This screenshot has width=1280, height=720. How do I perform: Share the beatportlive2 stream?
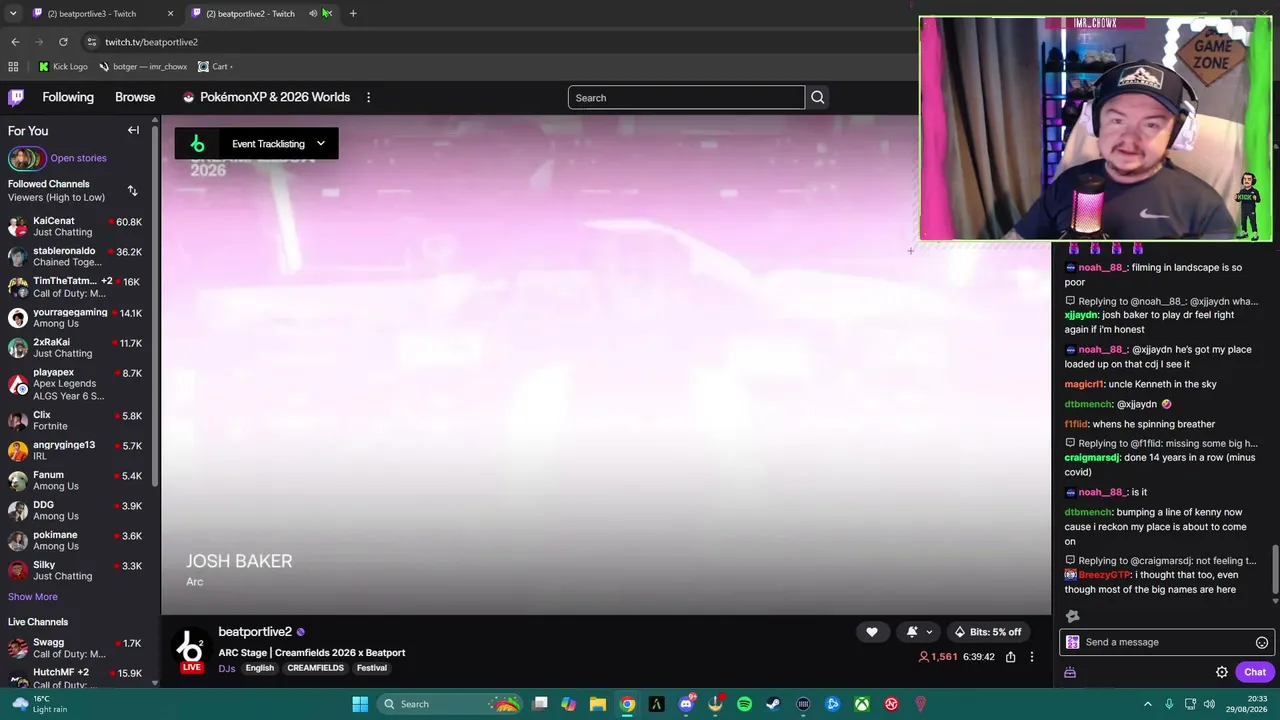pyautogui.click(x=1010, y=657)
